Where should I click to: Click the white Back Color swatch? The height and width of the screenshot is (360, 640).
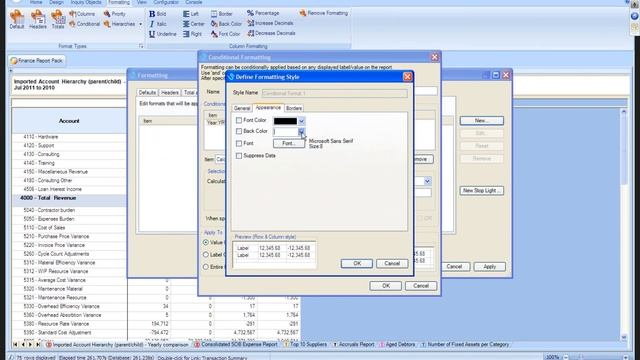point(285,131)
